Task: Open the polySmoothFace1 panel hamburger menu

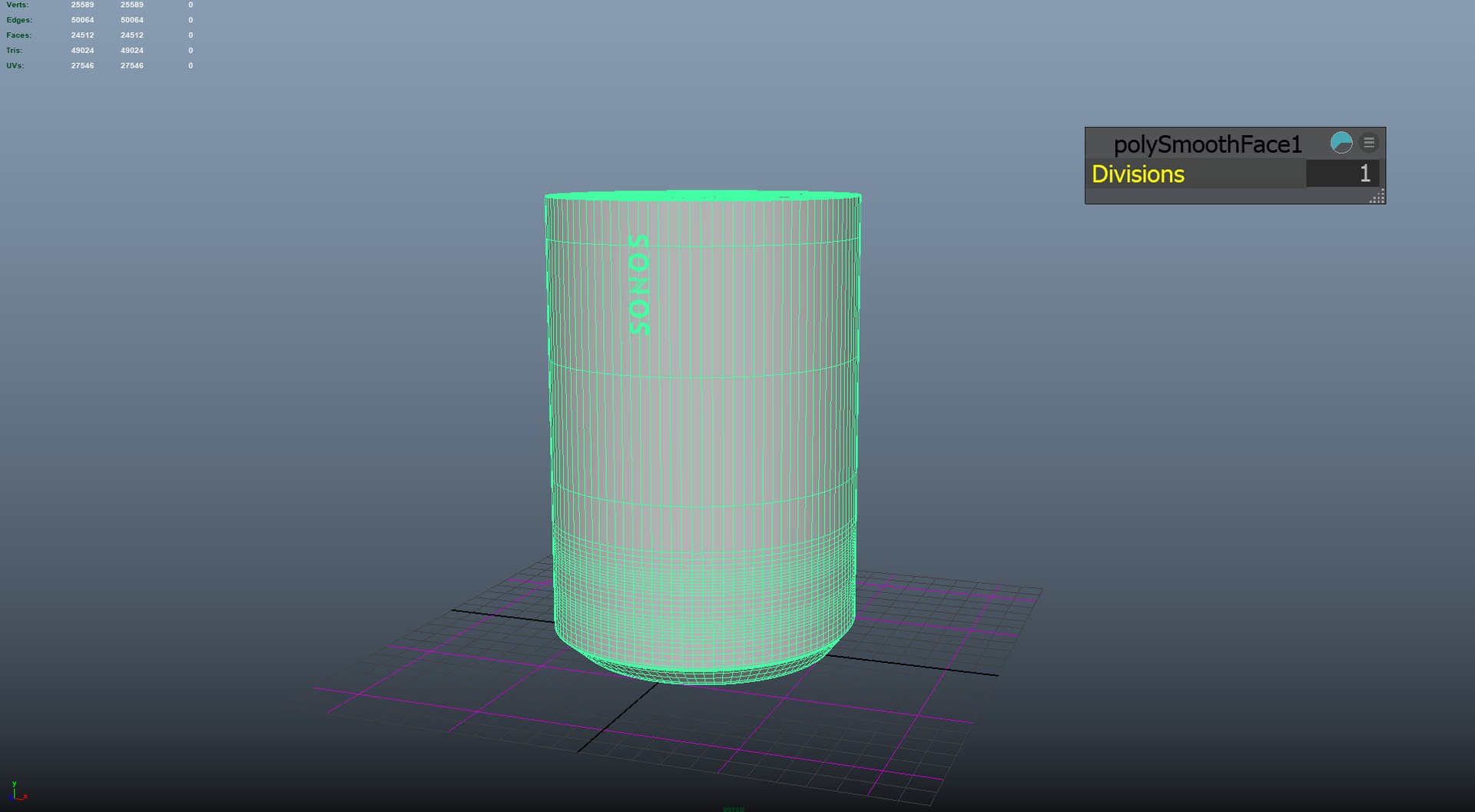Action: click(x=1369, y=143)
